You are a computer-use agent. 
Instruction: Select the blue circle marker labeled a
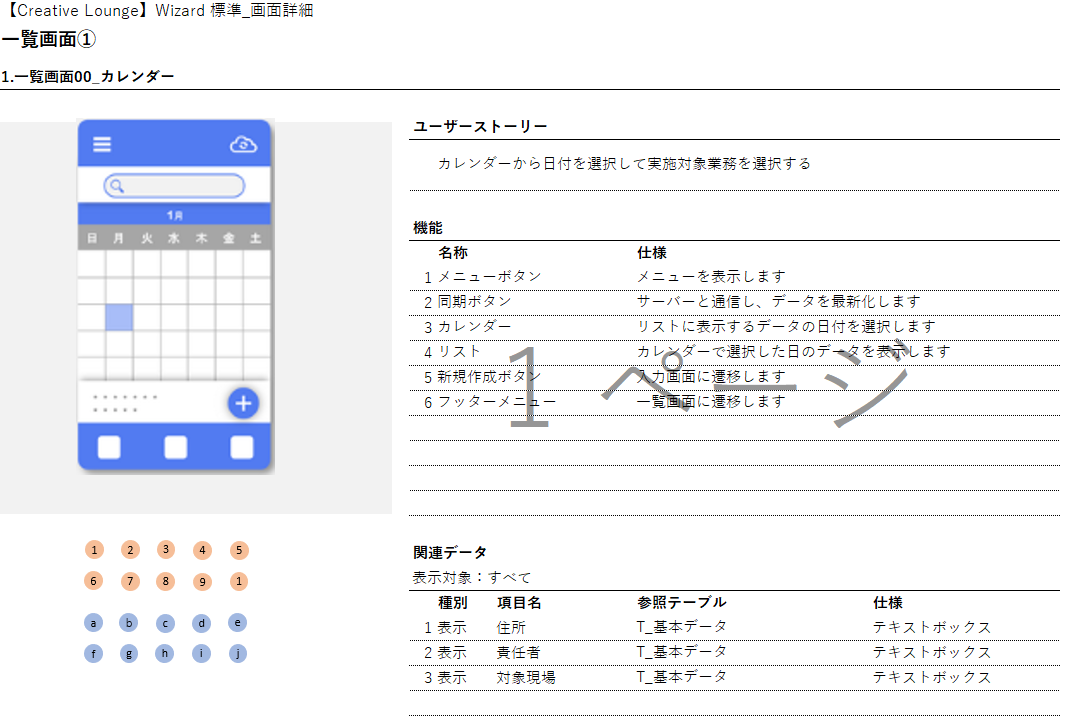pyautogui.click(x=94, y=623)
